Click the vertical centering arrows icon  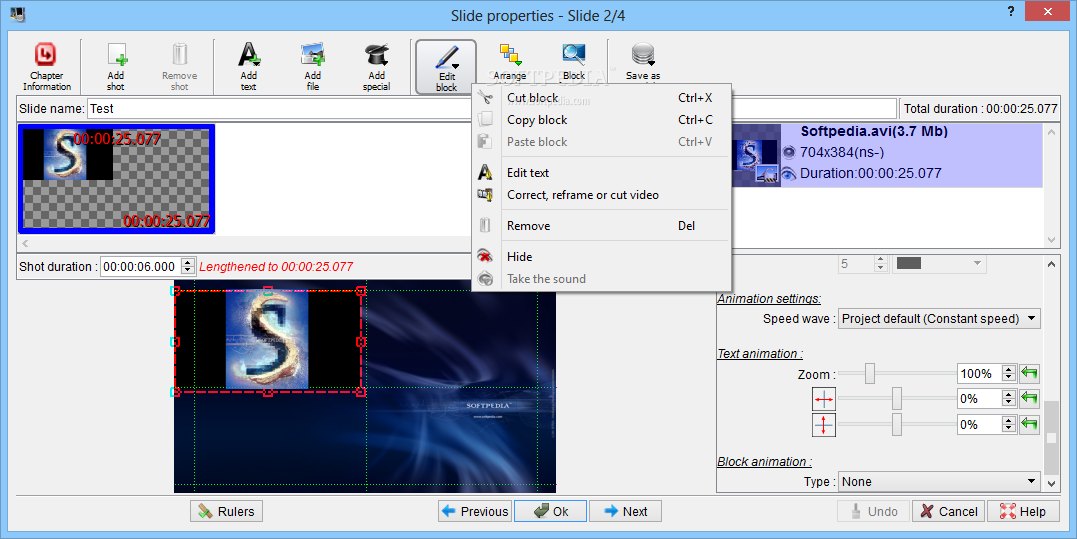pos(824,425)
